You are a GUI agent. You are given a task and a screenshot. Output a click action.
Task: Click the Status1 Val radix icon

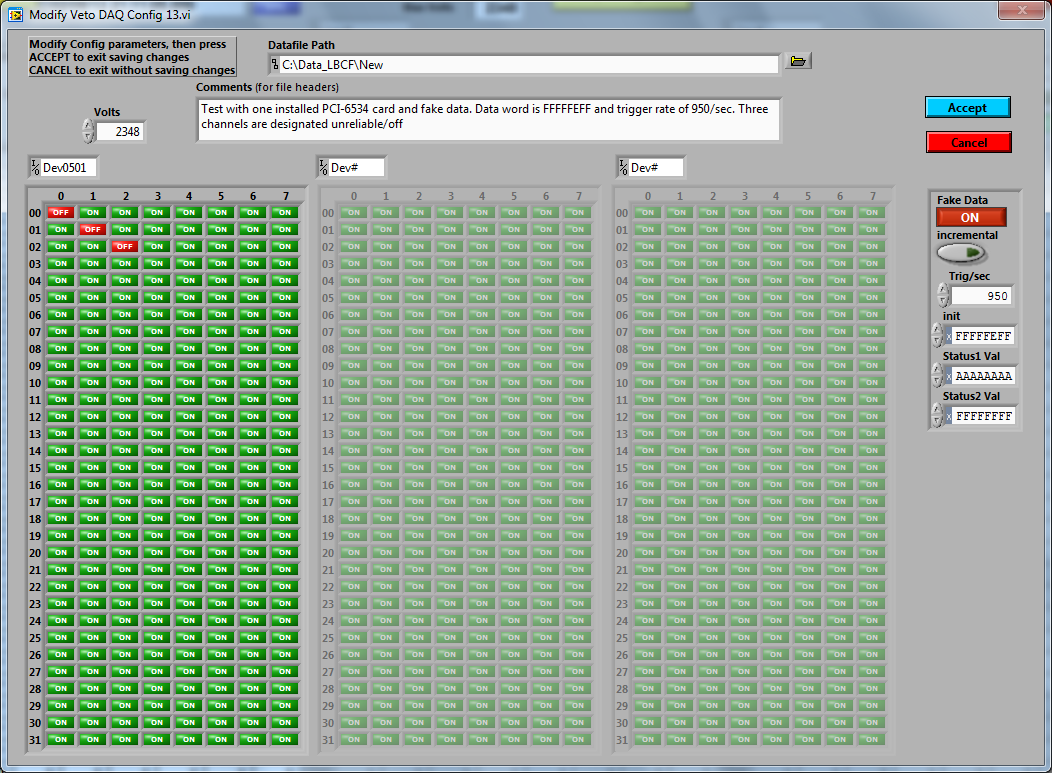947,377
